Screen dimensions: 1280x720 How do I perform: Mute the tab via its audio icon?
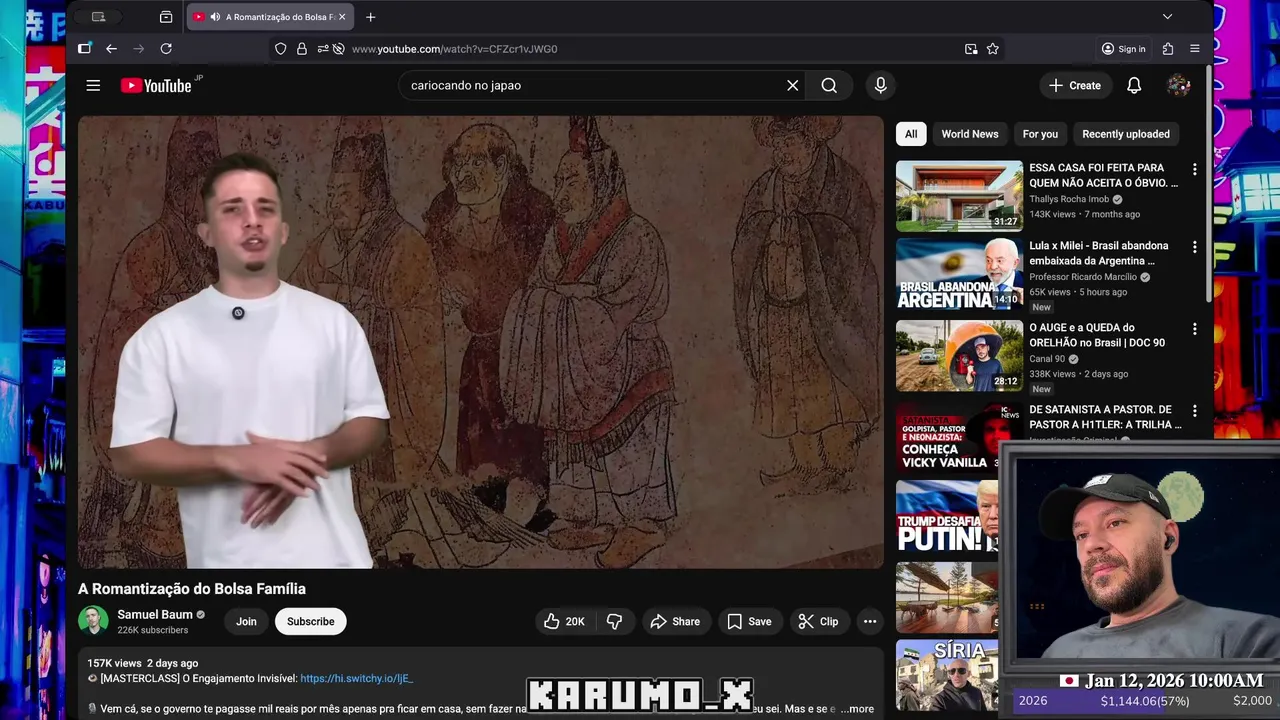coord(215,17)
